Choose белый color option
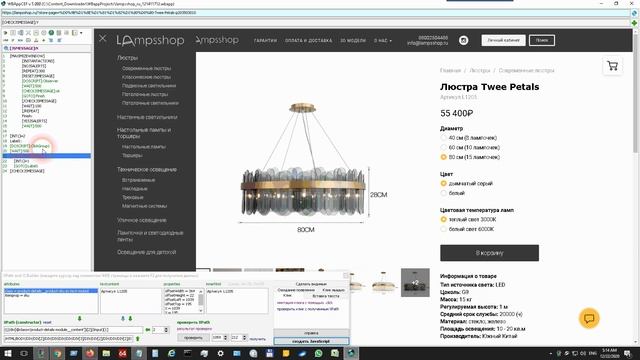640x360 pixels. pos(443,193)
